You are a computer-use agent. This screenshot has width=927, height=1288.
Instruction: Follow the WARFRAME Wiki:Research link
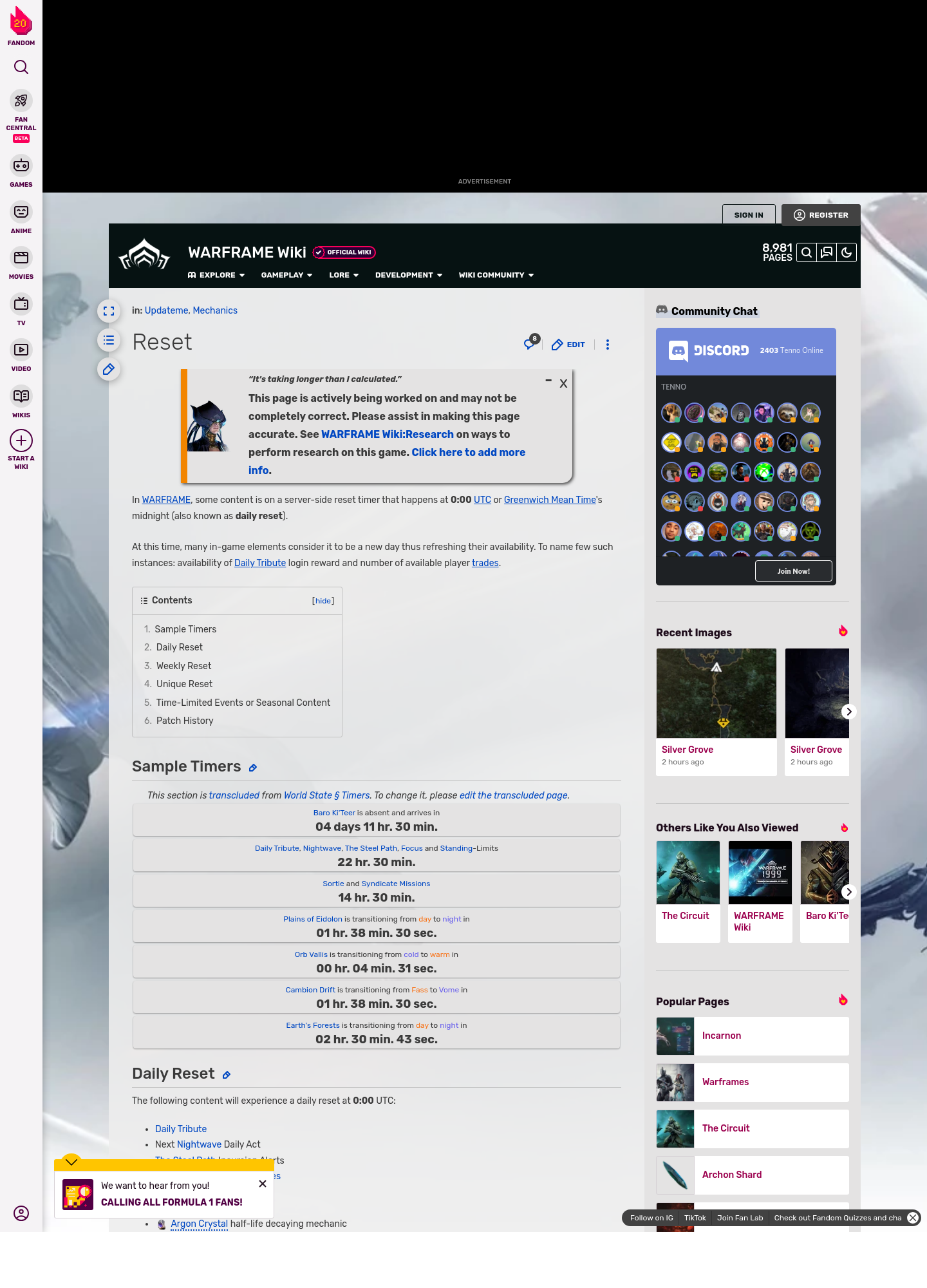[x=388, y=434]
